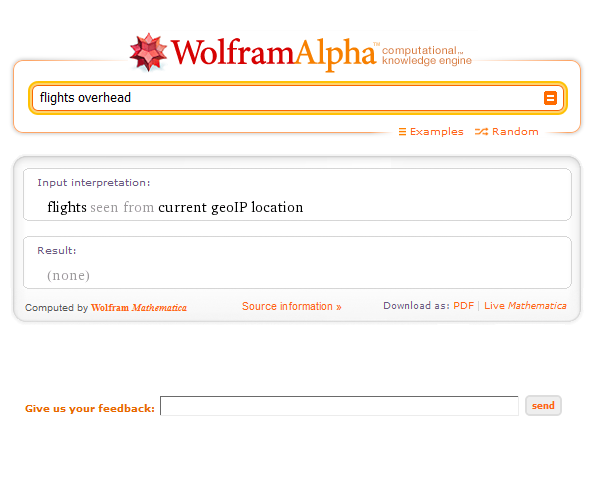594x491 pixels.
Task: Click the '(none)' result text
Action: (x=68, y=275)
